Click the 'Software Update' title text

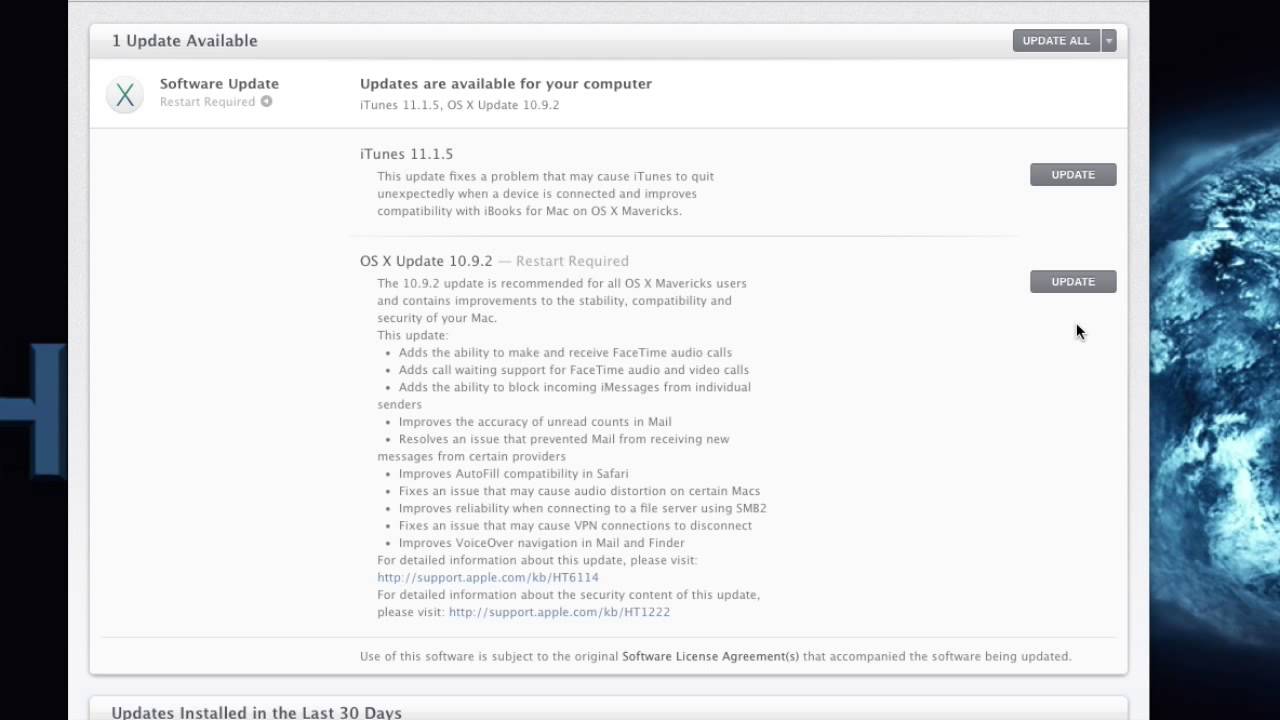coord(219,84)
